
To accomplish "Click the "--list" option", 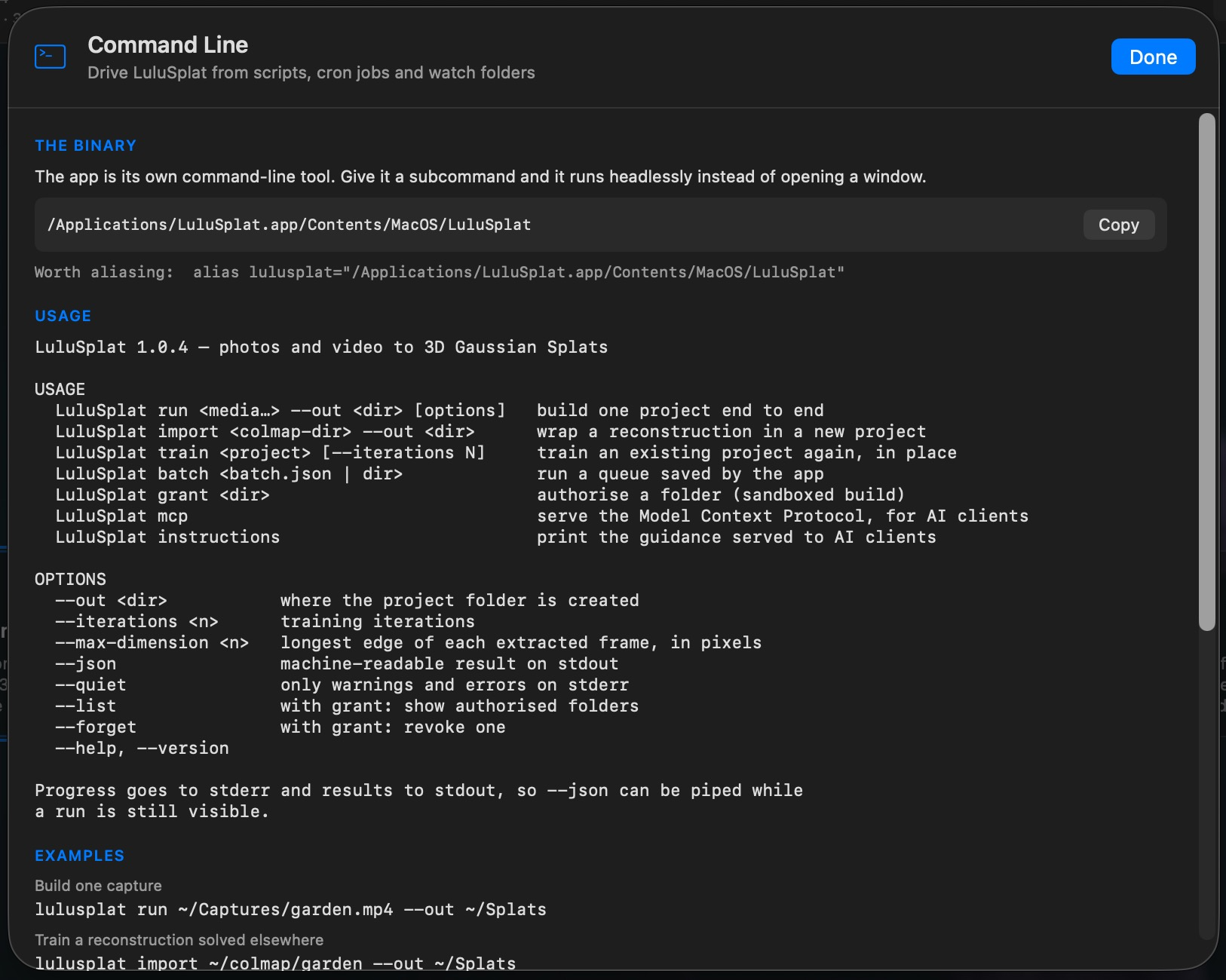I will coord(85,706).
